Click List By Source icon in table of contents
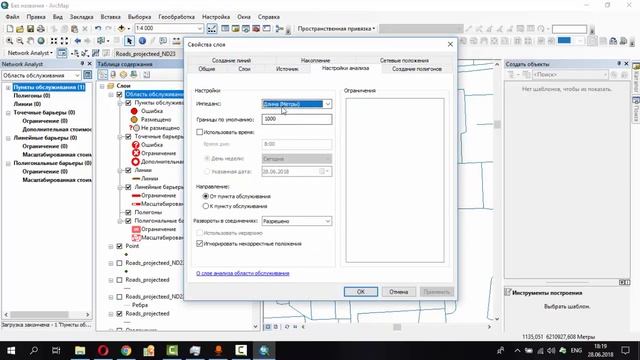The image size is (640, 360). [113, 75]
